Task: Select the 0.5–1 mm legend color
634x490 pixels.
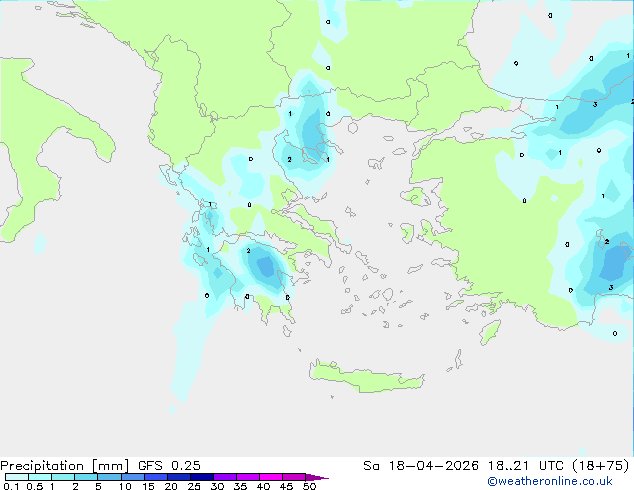Action: pyautogui.click(x=40, y=477)
